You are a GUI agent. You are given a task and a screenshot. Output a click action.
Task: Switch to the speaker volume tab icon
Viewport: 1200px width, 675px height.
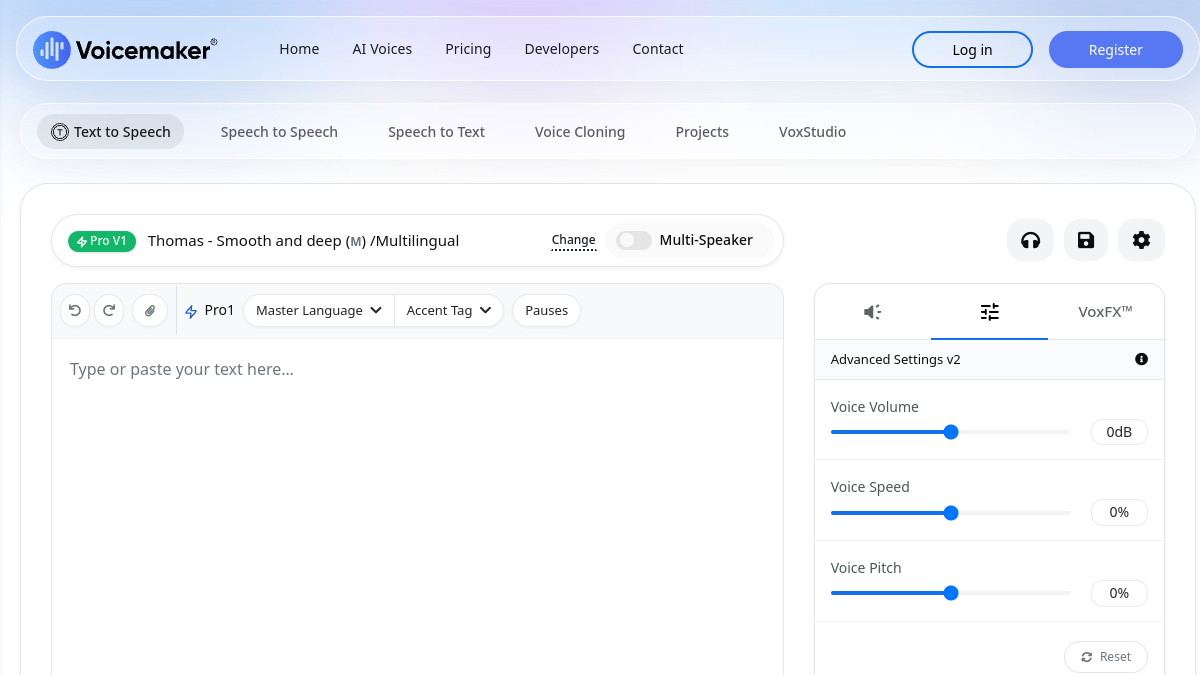[x=873, y=312]
